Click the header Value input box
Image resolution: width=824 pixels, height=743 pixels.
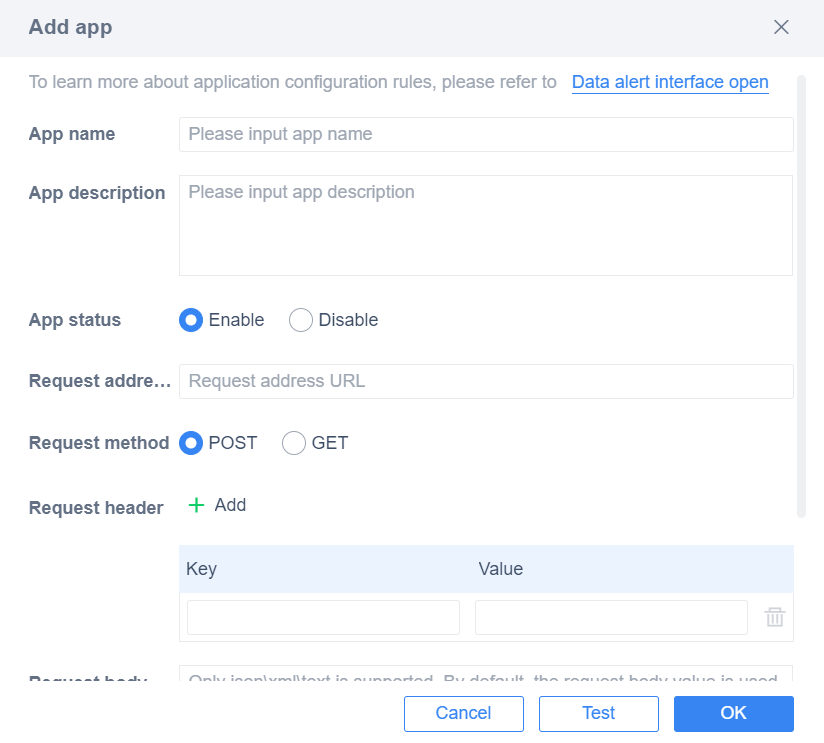pyautogui.click(x=610, y=617)
